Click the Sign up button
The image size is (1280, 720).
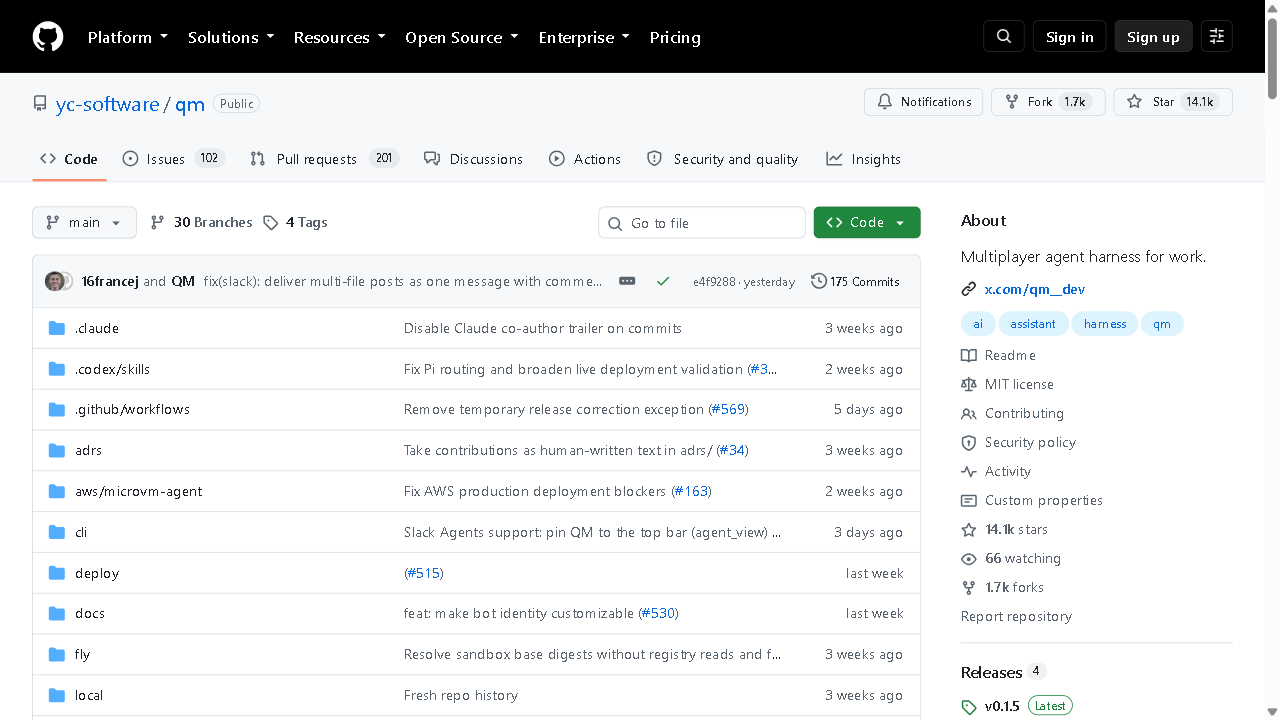[1153, 37]
